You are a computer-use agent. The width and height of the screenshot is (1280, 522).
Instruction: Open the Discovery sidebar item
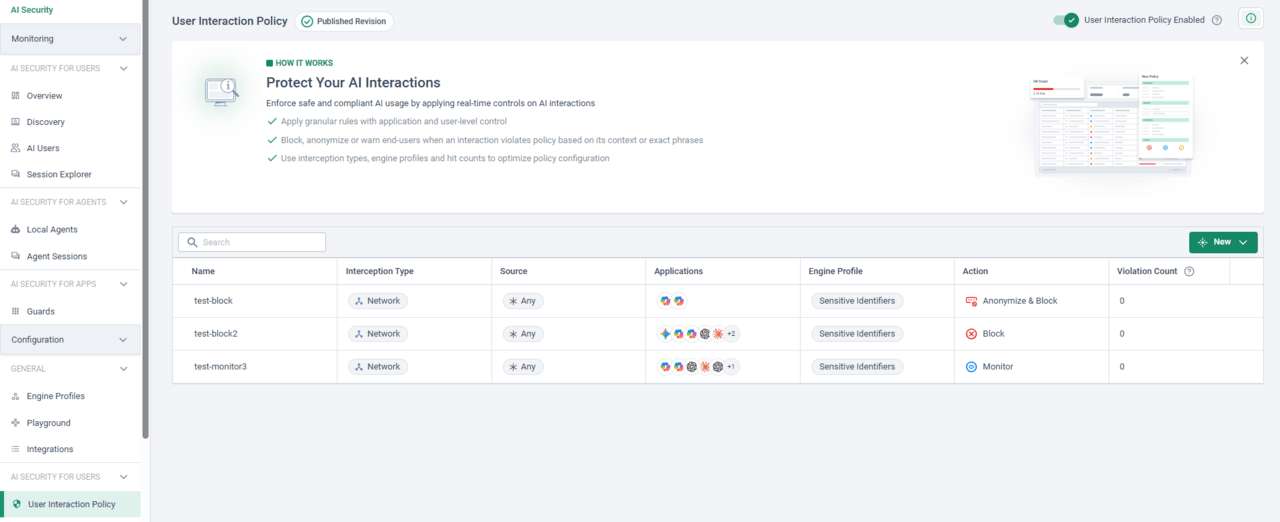pos(45,122)
